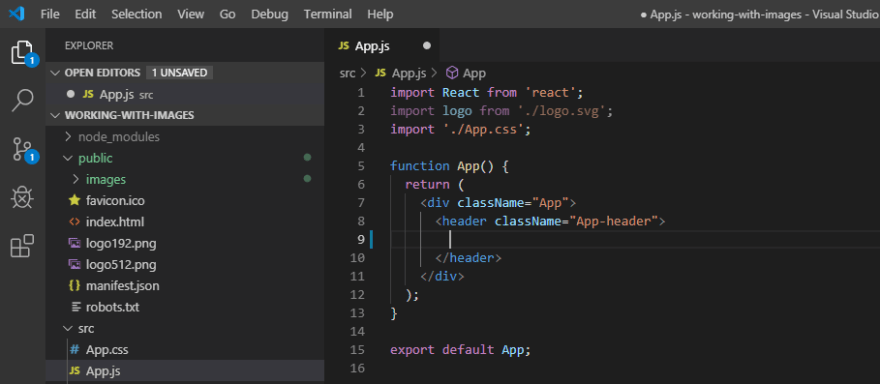Click line number 9 in the gutter

pyautogui.click(x=361, y=240)
